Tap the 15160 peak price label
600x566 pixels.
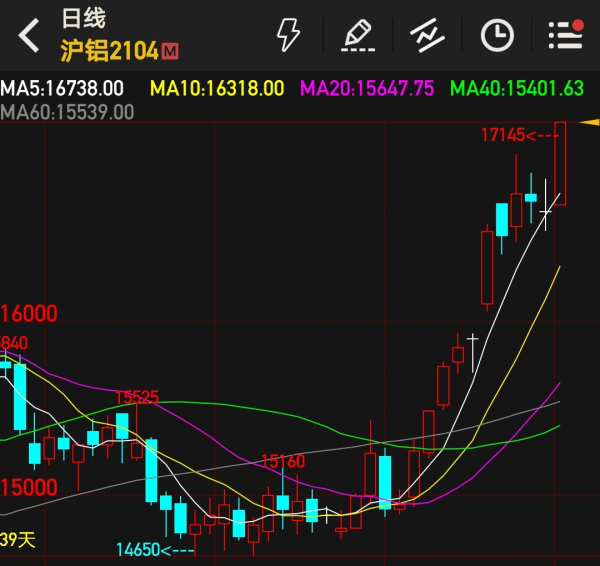click(x=283, y=461)
